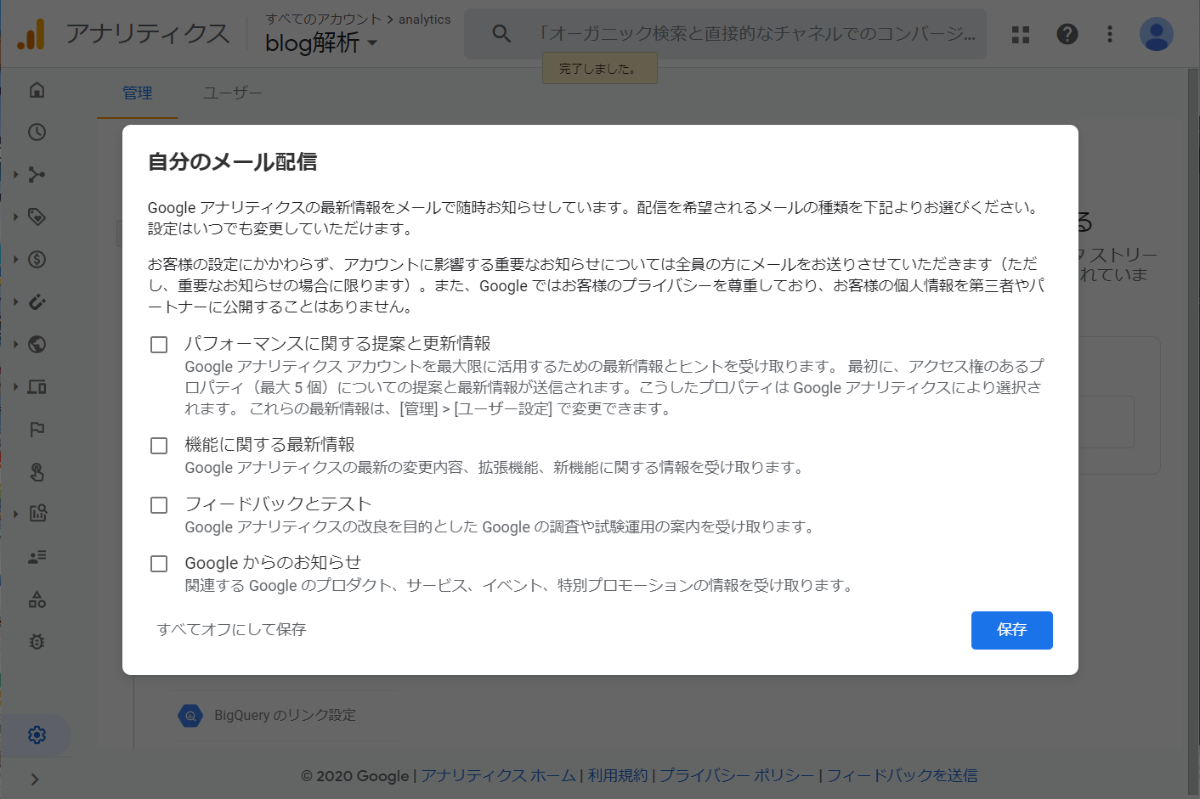Screen dimensions: 1200x799
Task: Expand the blog解析 property selector dropdown
Action: 322,43
